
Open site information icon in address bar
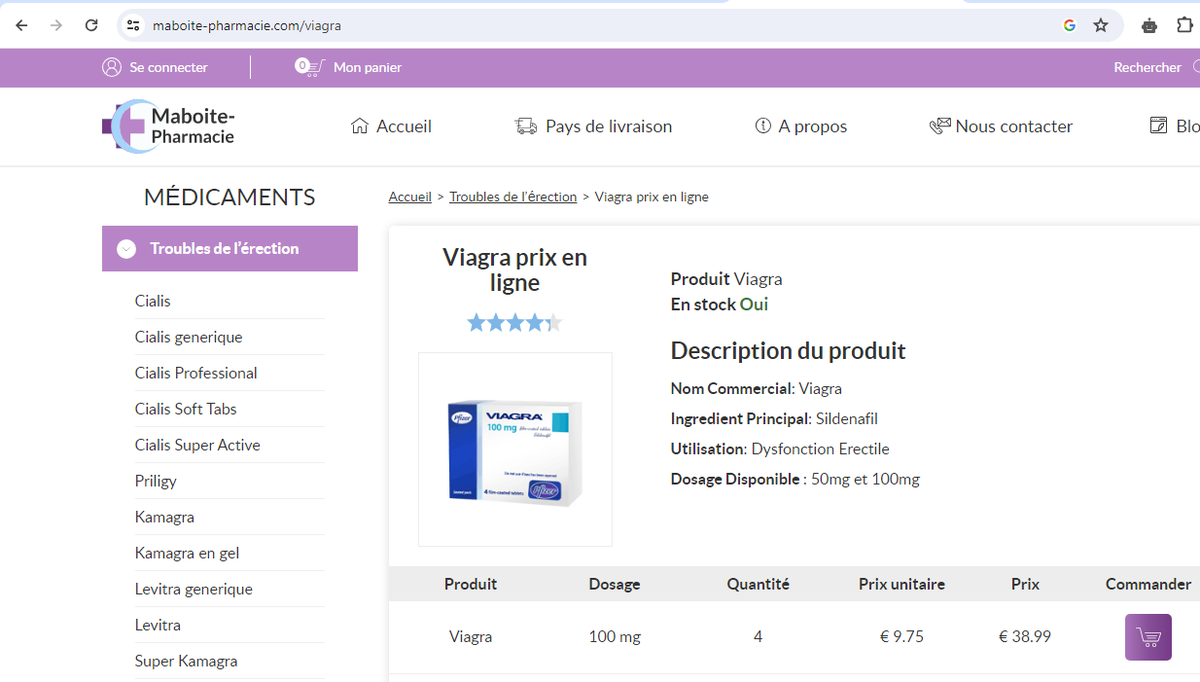[x=134, y=25]
